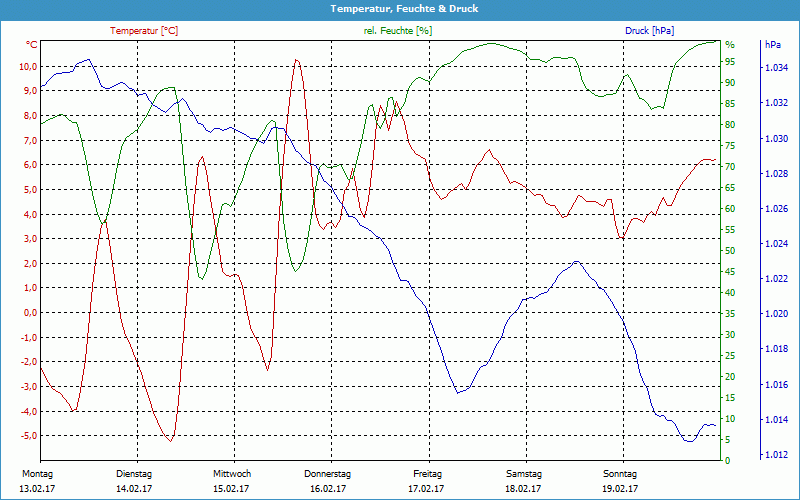800x500 pixels.
Task: Click the '90' humidity axis value
Action: [x=730, y=83]
